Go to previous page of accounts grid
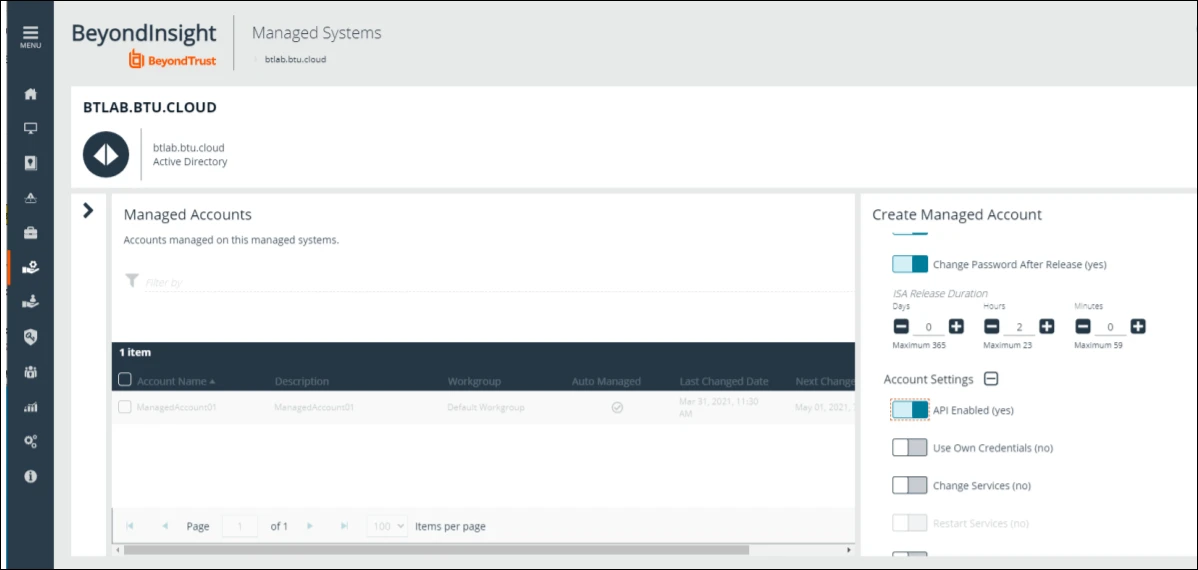 [x=165, y=526]
